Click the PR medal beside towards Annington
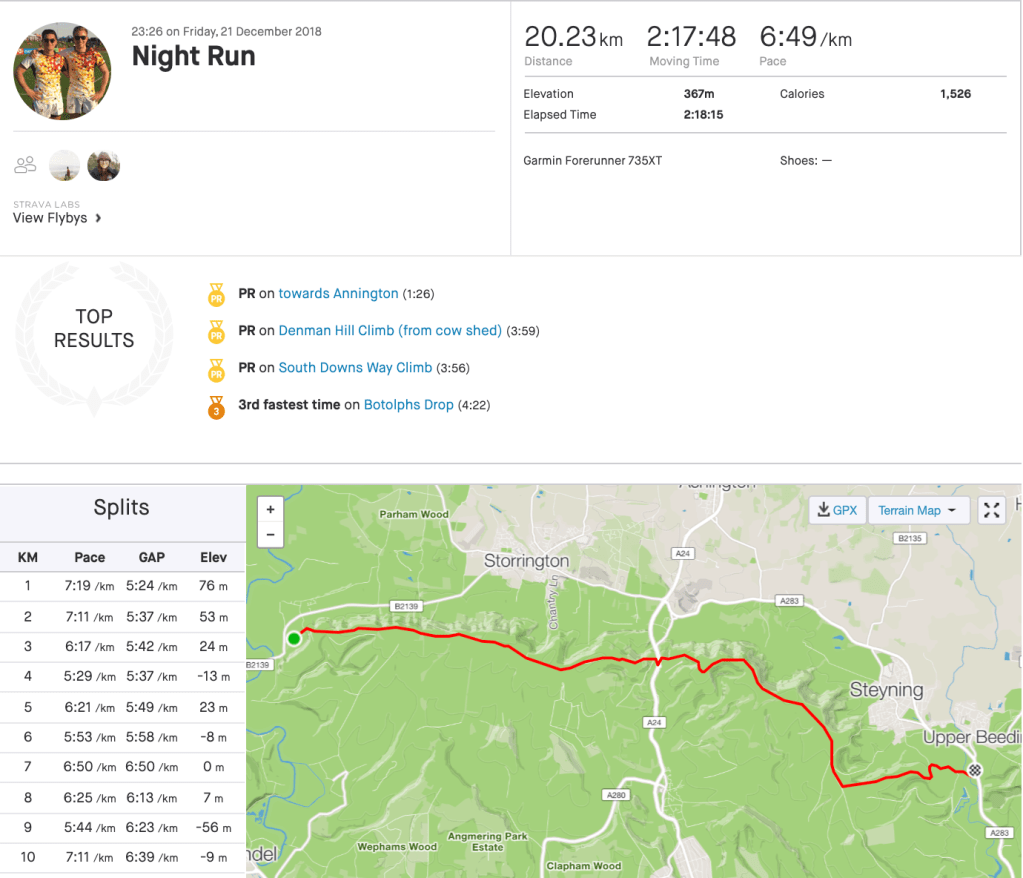1023x878 pixels. pos(216,295)
